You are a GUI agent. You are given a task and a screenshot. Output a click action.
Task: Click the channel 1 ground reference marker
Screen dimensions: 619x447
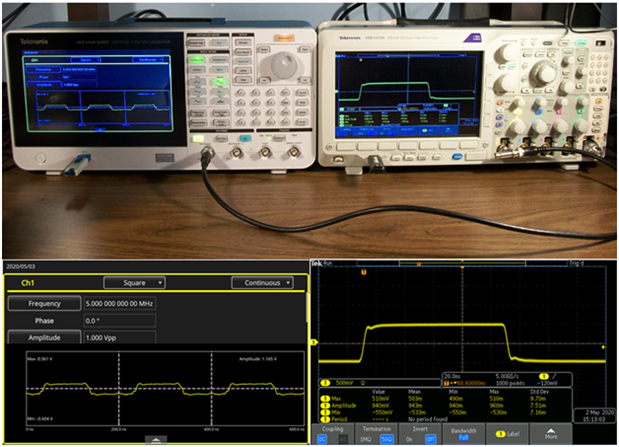[x=315, y=342]
